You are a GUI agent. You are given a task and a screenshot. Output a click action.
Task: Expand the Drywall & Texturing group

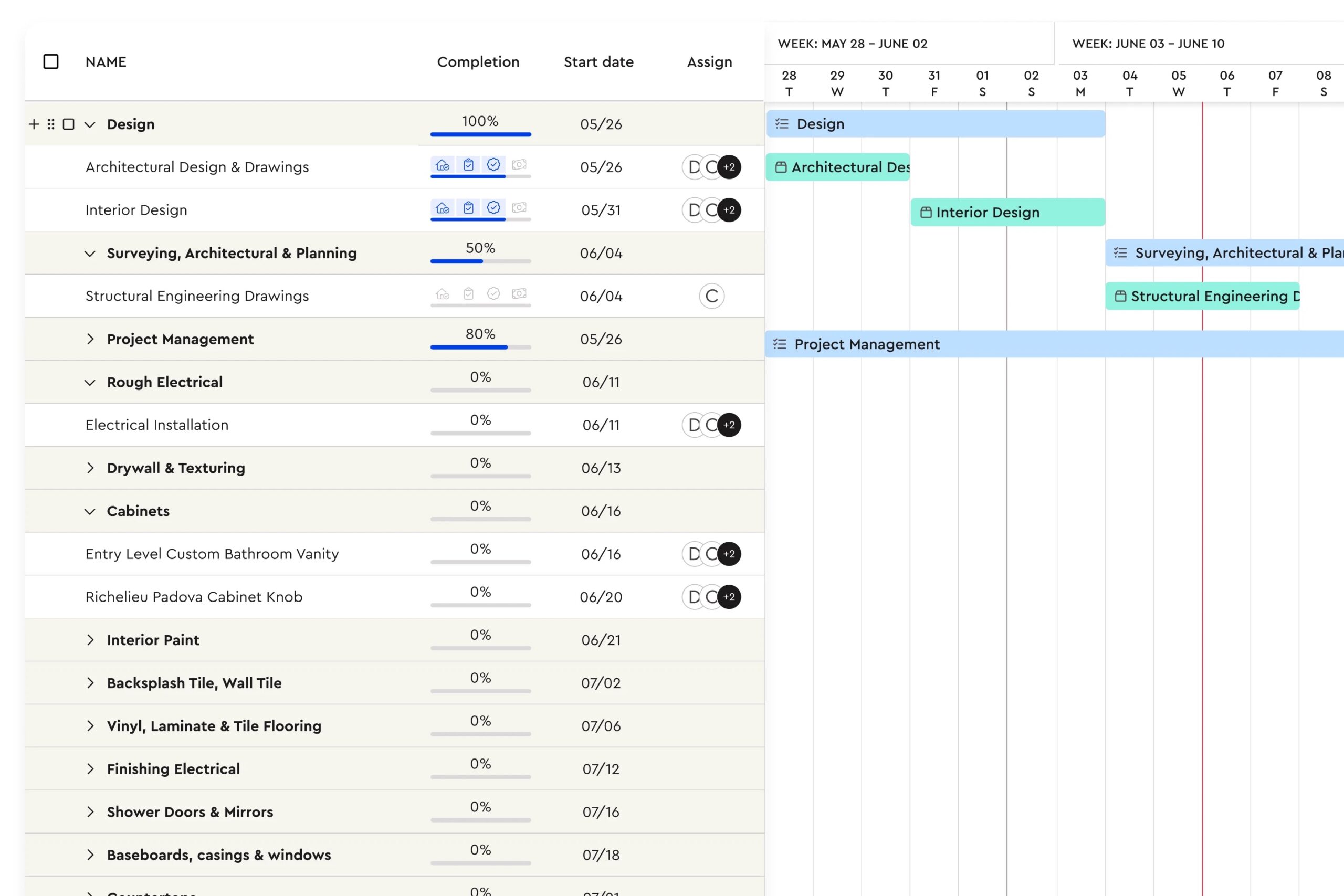[90, 468]
